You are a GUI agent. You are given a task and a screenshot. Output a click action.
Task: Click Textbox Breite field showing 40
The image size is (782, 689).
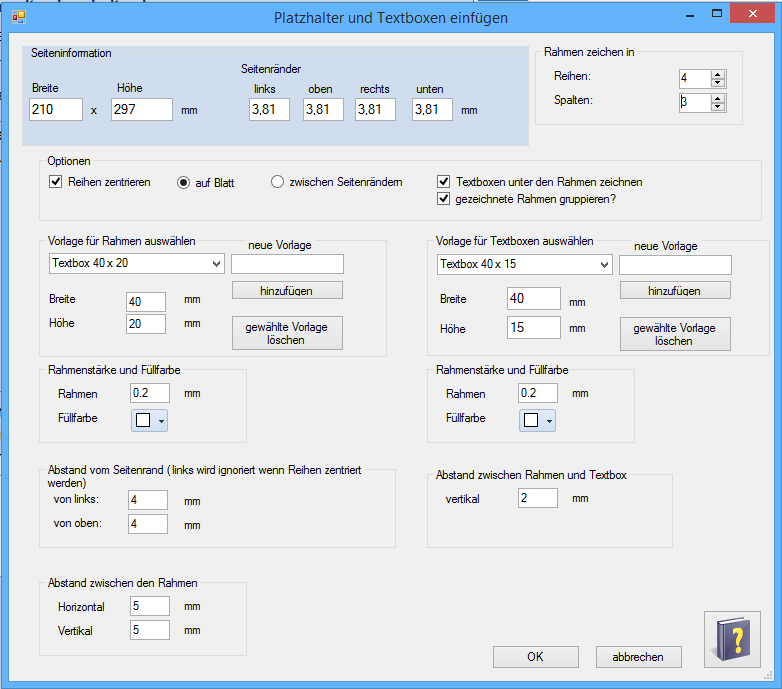(x=534, y=298)
